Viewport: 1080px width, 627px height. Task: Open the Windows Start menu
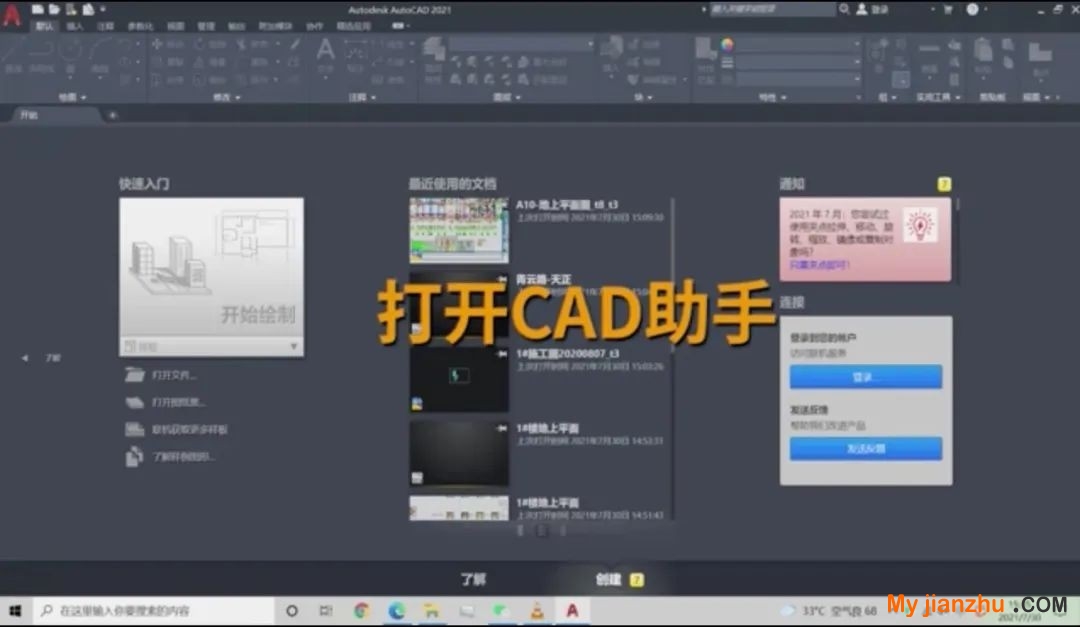click(x=15, y=611)
